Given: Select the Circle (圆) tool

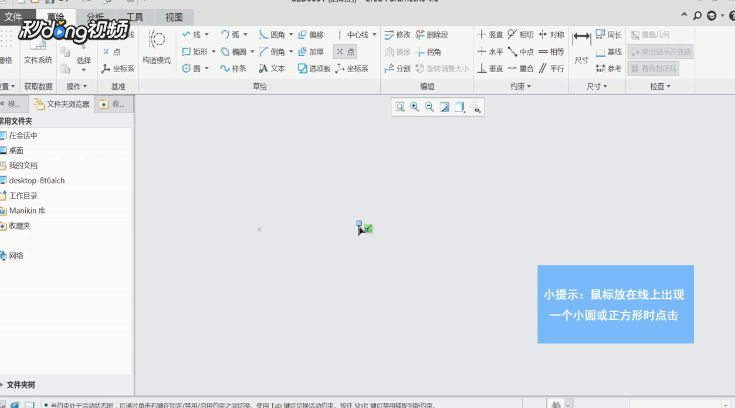Looking at the screenshot, I should pos(191,68).
